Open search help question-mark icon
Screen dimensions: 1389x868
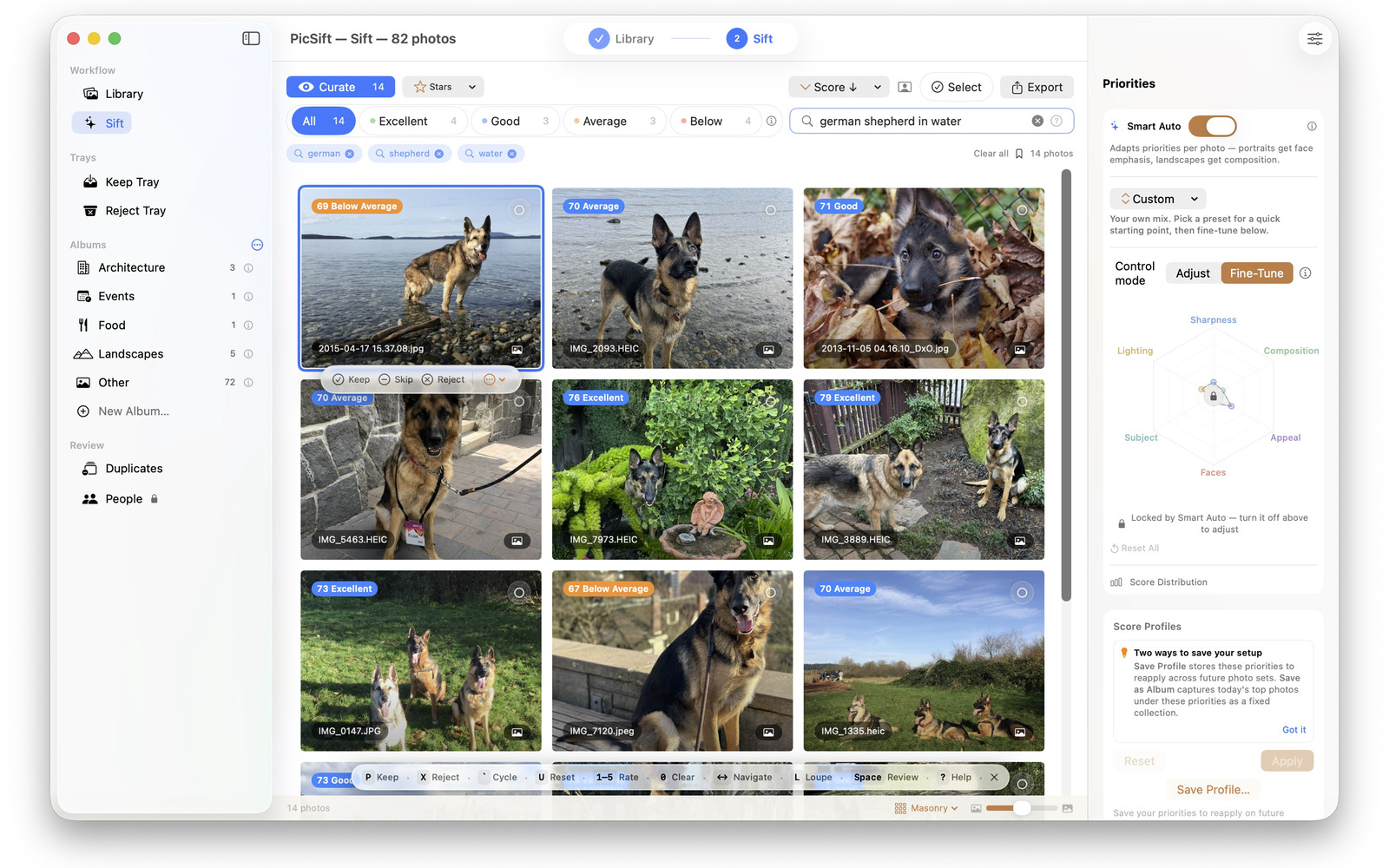pos(1057,121)
